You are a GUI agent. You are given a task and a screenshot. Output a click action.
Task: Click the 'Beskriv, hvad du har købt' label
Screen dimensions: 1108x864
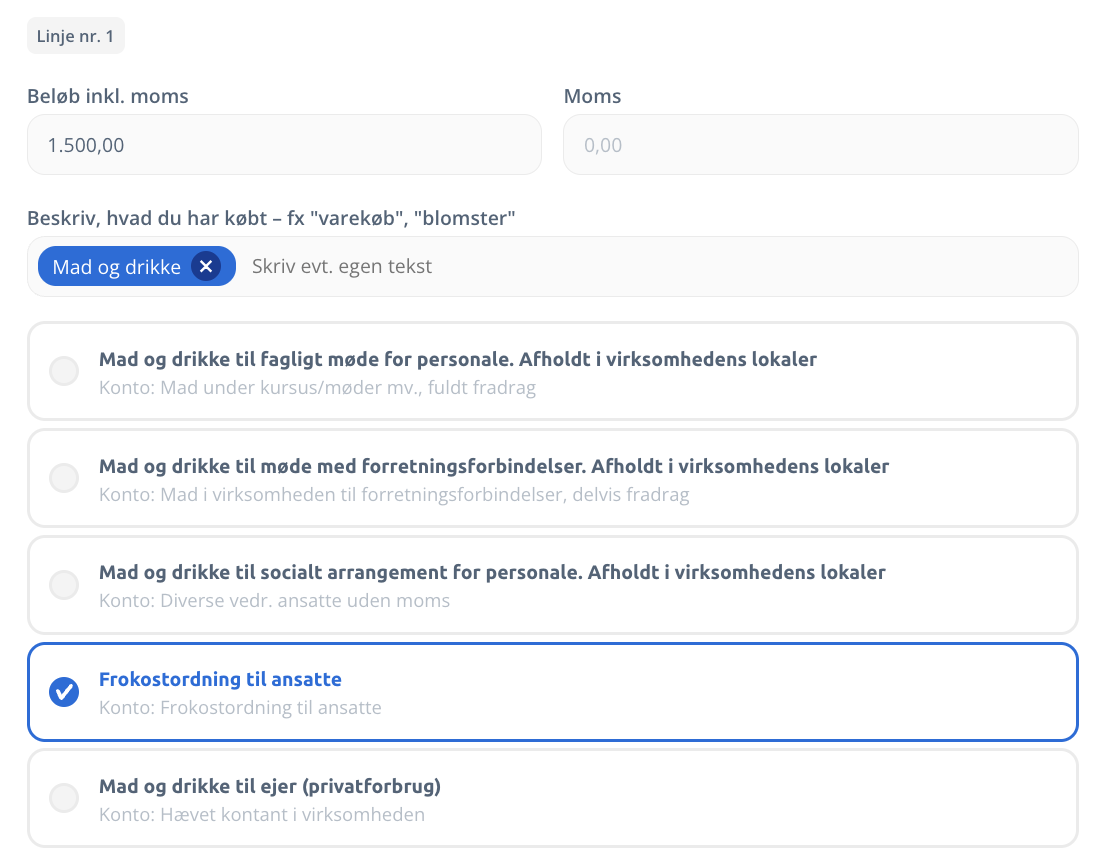271,218
